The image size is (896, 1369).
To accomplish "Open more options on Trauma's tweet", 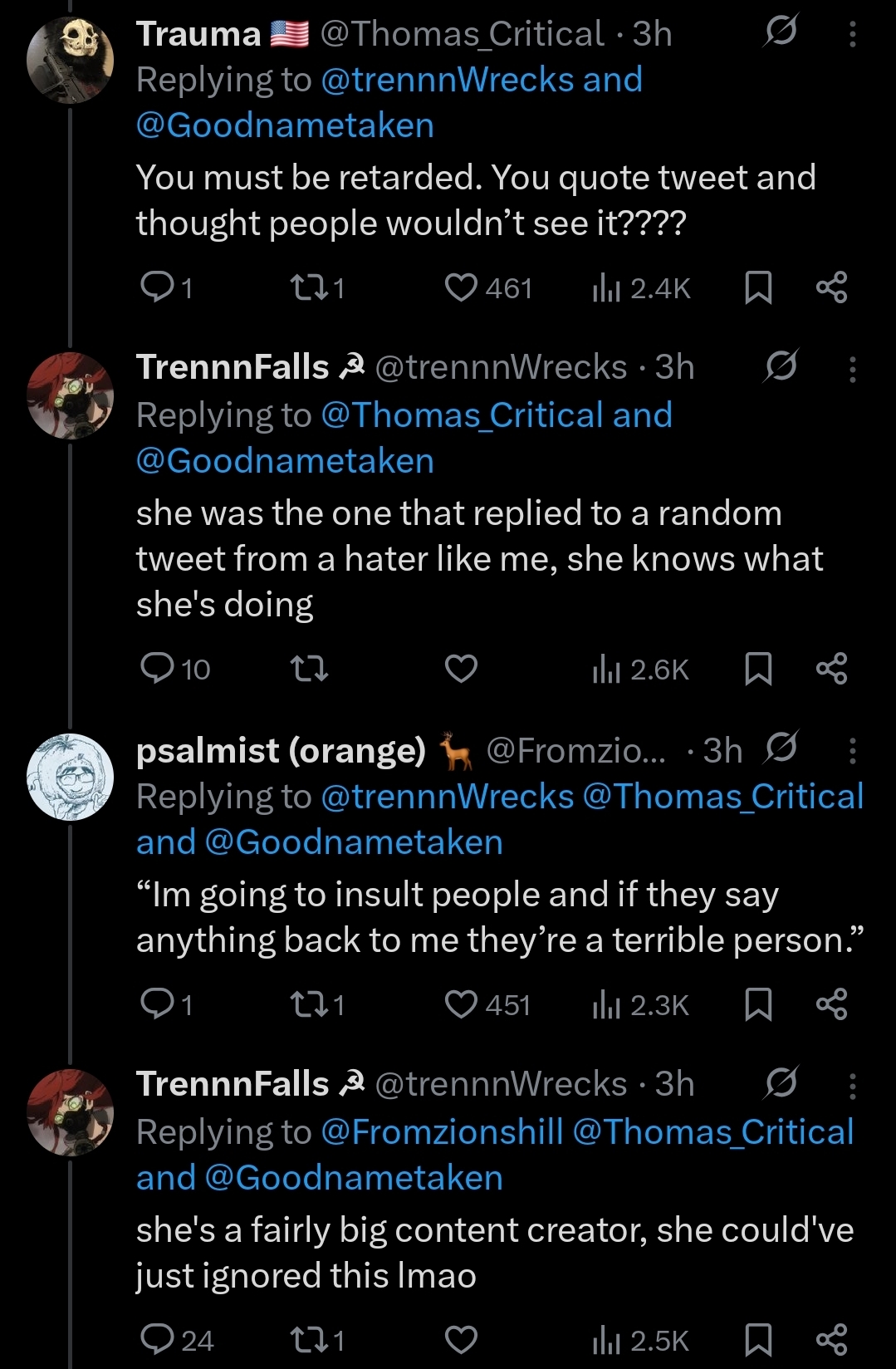I will point(852,34).
